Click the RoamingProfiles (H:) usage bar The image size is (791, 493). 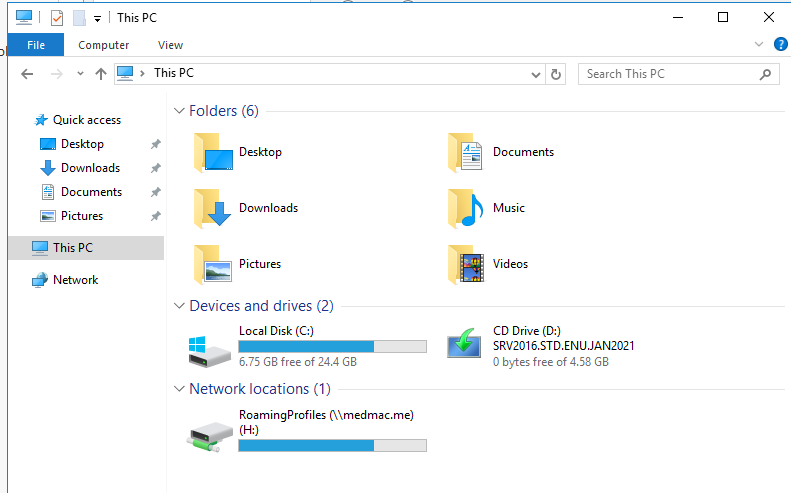coord(332,446)
